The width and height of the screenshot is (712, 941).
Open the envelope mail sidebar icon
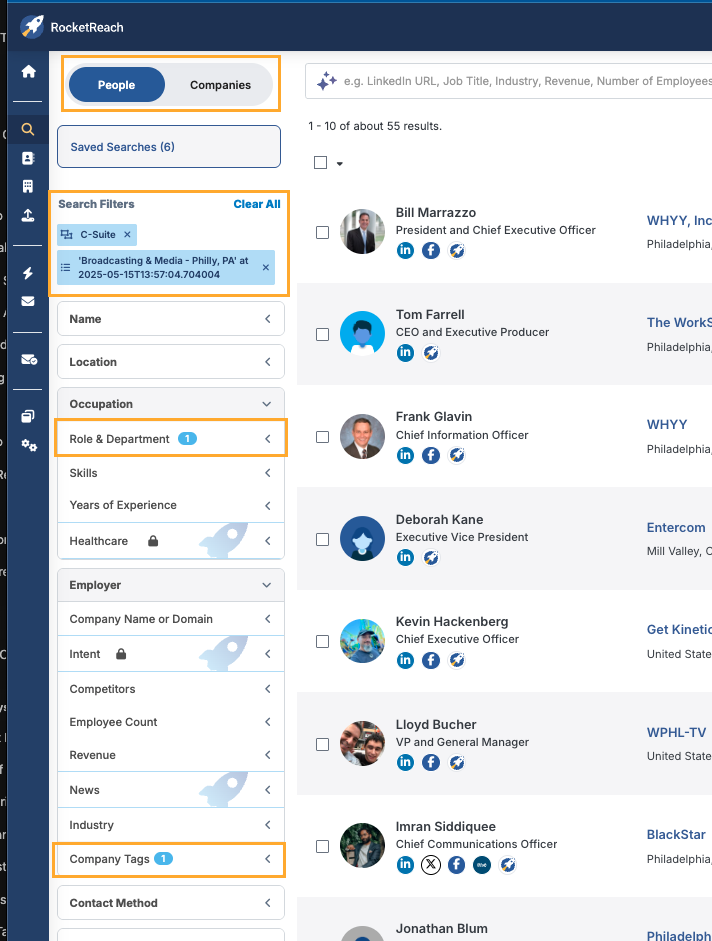click(28, 301)
